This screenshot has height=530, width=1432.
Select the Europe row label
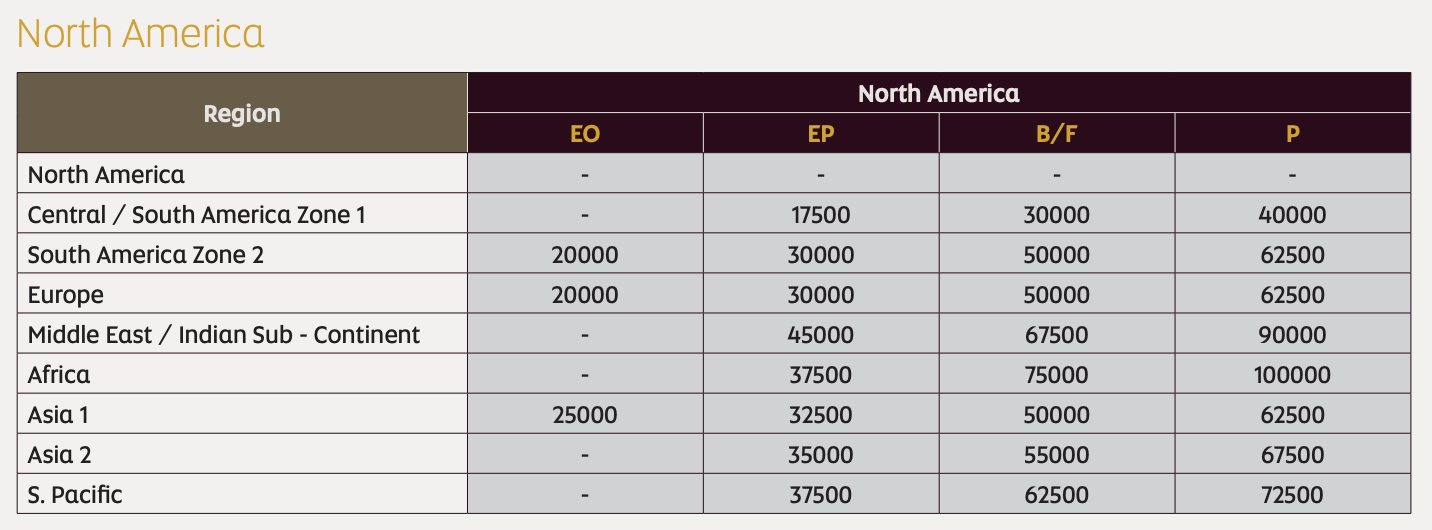tap(66, 295)
